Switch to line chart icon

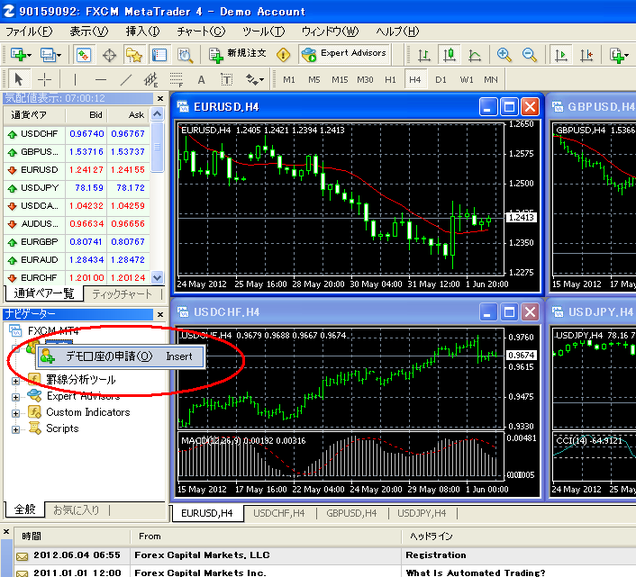(x=475, y=54)
